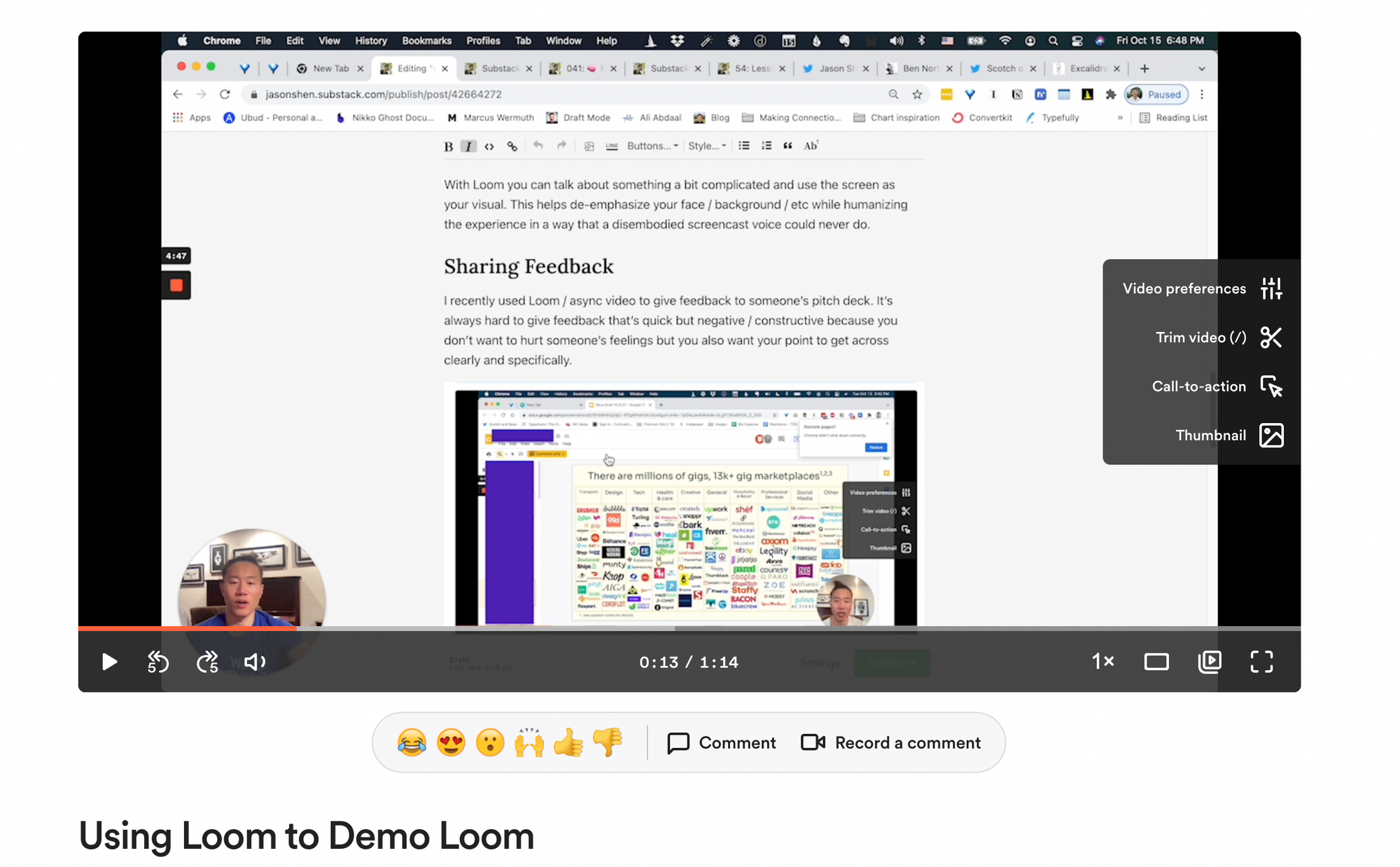
Task: Select Trim video scissors option
Action: [1219, 338]
